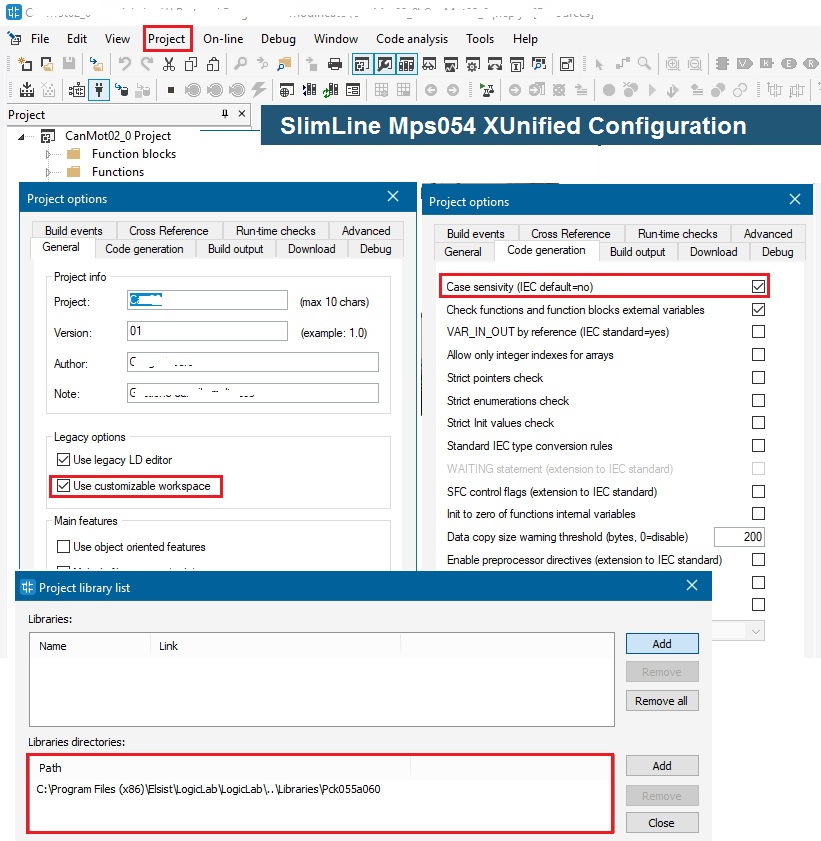Click Add button next to Libraries list
The height and width of the screenshot is (841, 821).
tap(662, 644)
